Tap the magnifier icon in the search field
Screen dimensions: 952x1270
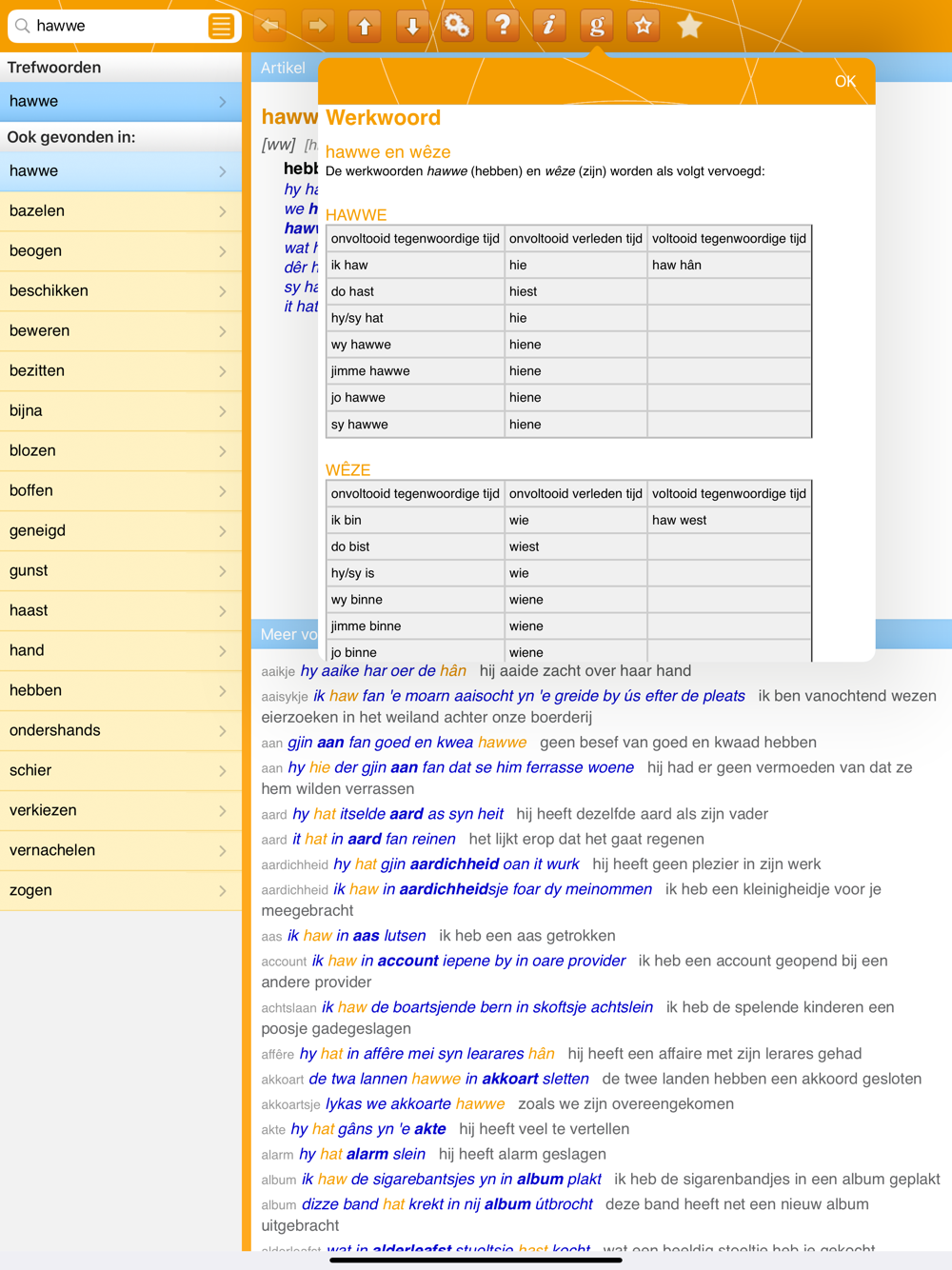[23, 26]
